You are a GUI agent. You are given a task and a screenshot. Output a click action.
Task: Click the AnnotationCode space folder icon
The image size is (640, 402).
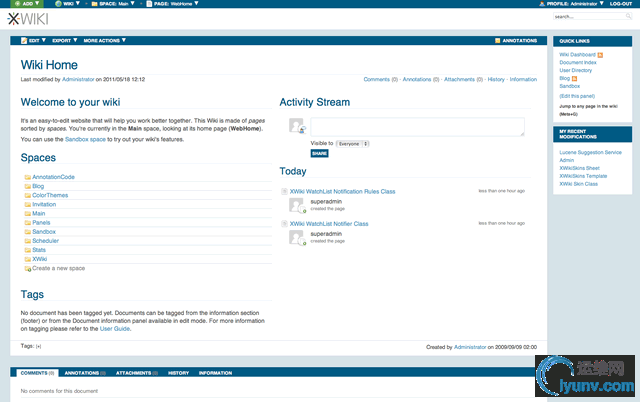pyautogui.click(x=27, y=177)
